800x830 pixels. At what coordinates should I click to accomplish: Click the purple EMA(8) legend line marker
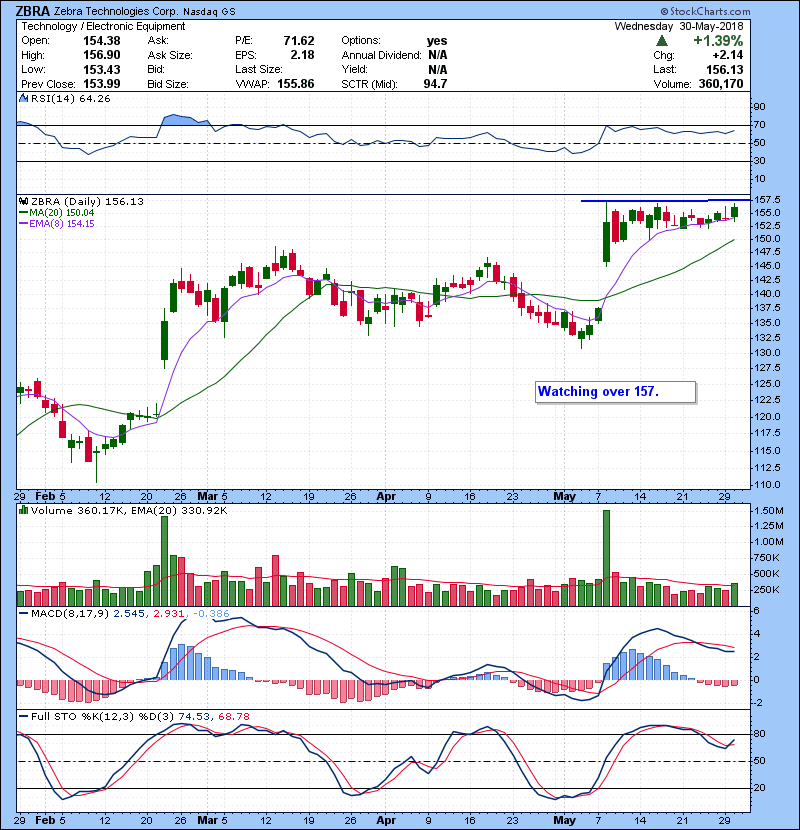pos(23,224)
